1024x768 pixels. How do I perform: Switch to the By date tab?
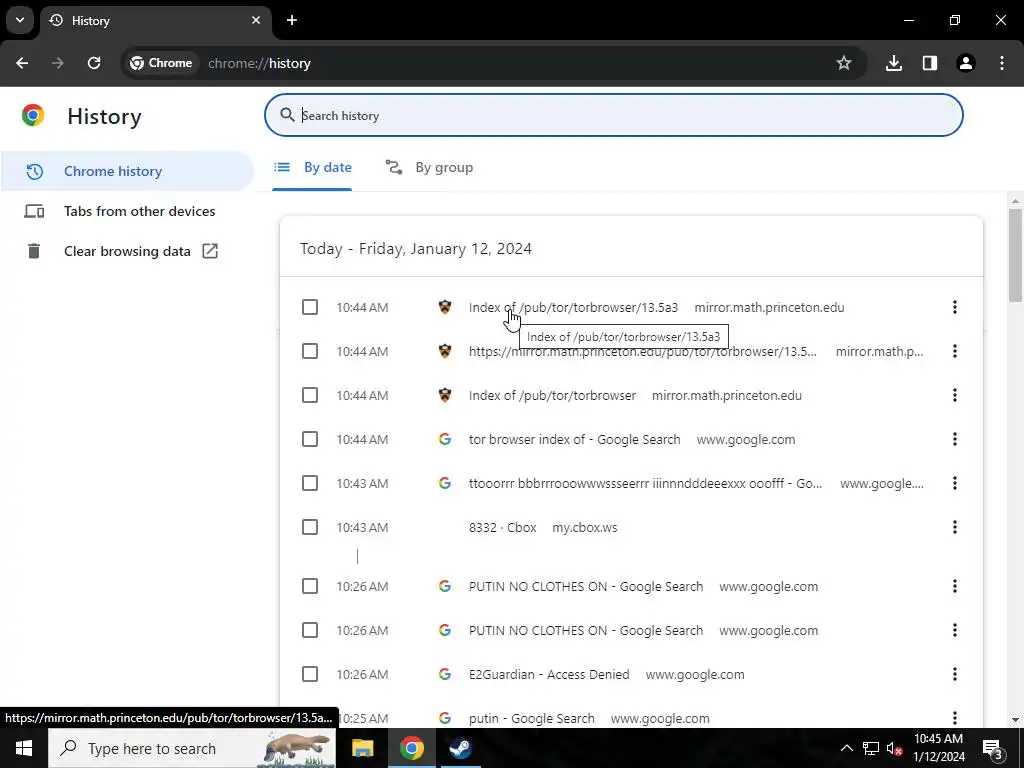point(312,168)
